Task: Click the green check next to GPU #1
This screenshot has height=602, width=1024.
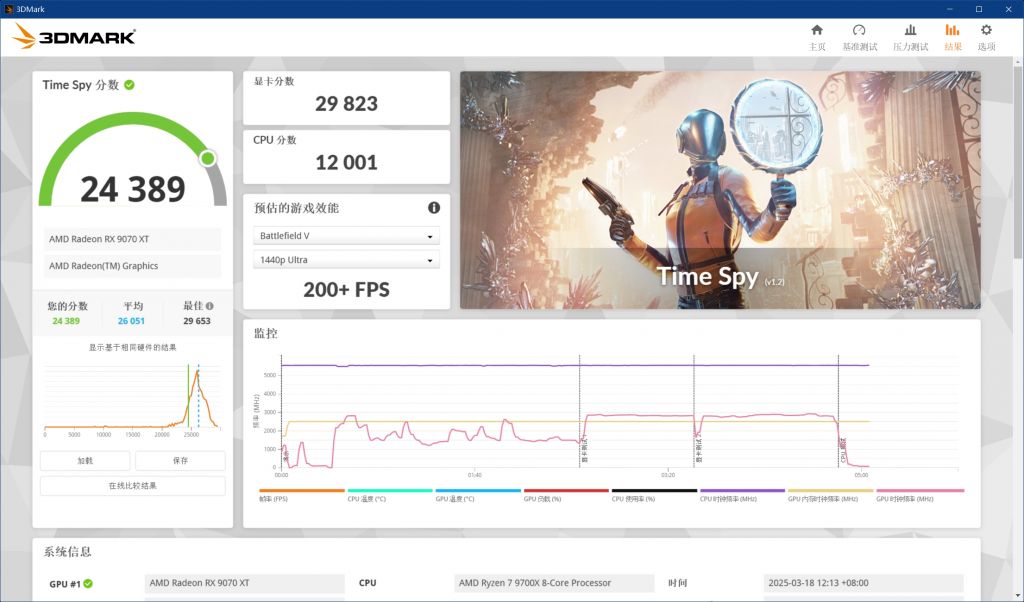Action: click(88, 583)
